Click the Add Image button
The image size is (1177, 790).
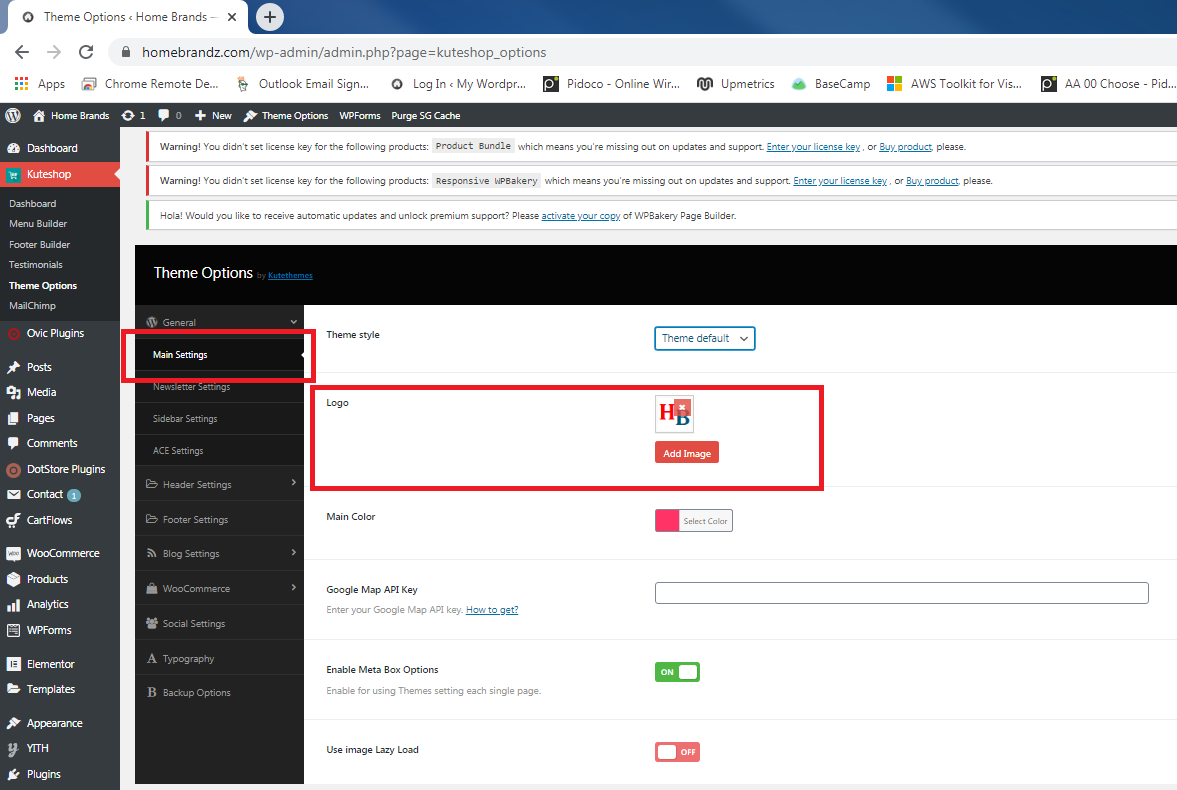pyautogui.click(x=687, y=453)
